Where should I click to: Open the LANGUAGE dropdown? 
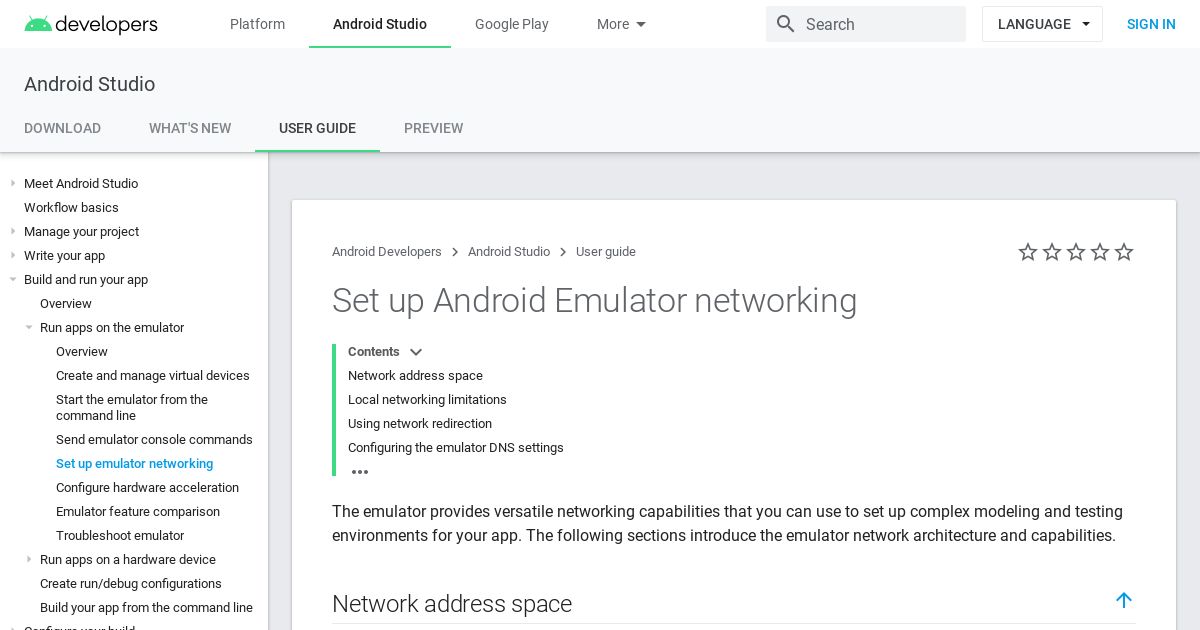pyautogui.click(x=1042, y=24)
